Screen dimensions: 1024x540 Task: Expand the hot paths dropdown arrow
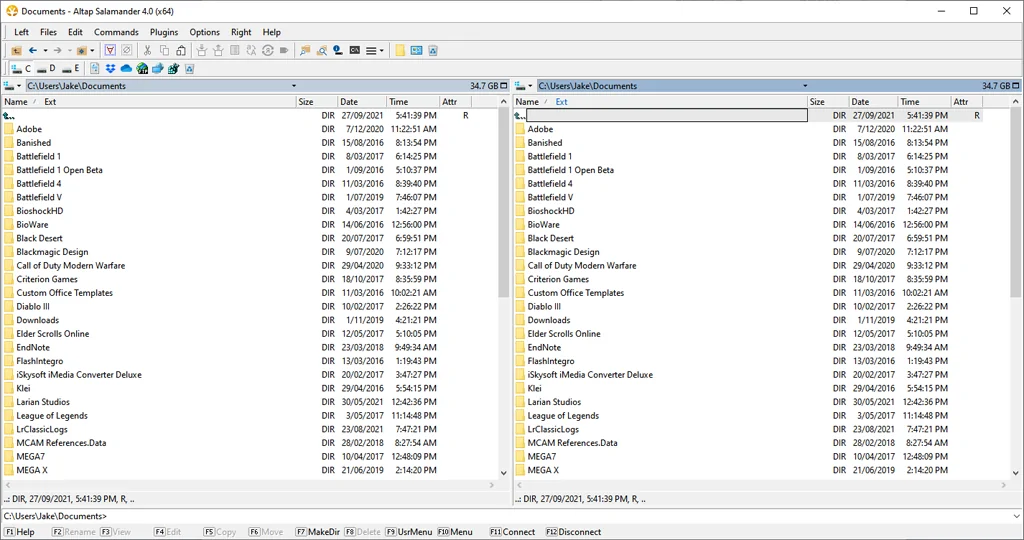click(x=92, y=50)
